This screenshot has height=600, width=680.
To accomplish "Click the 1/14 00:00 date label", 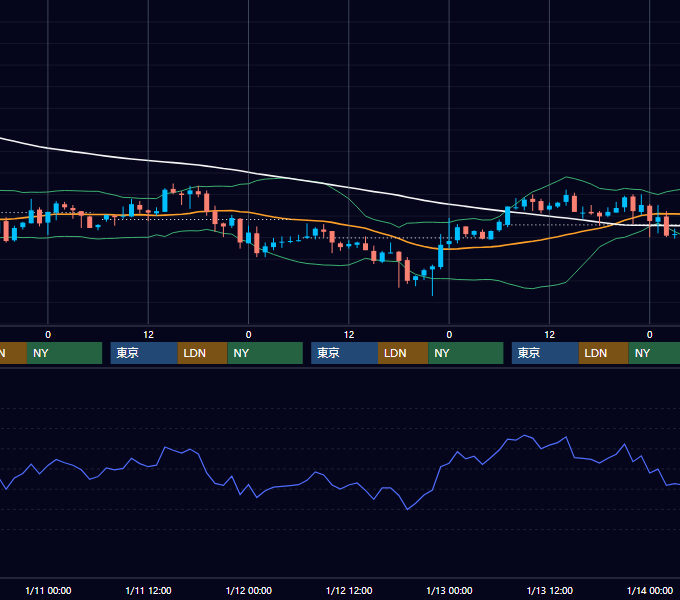I will [x=650, y=590].
